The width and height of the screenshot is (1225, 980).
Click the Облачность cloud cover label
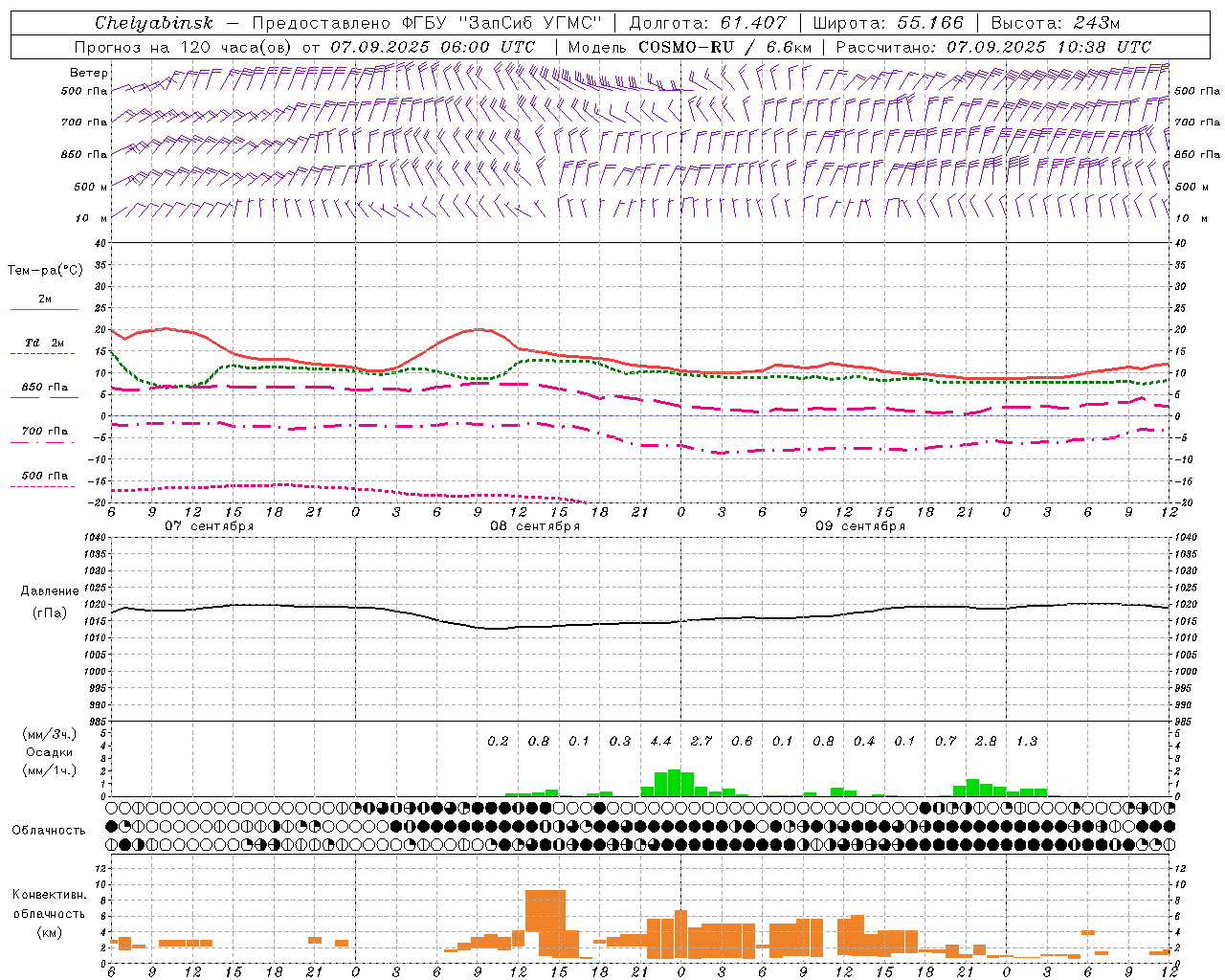click(49, 831)
